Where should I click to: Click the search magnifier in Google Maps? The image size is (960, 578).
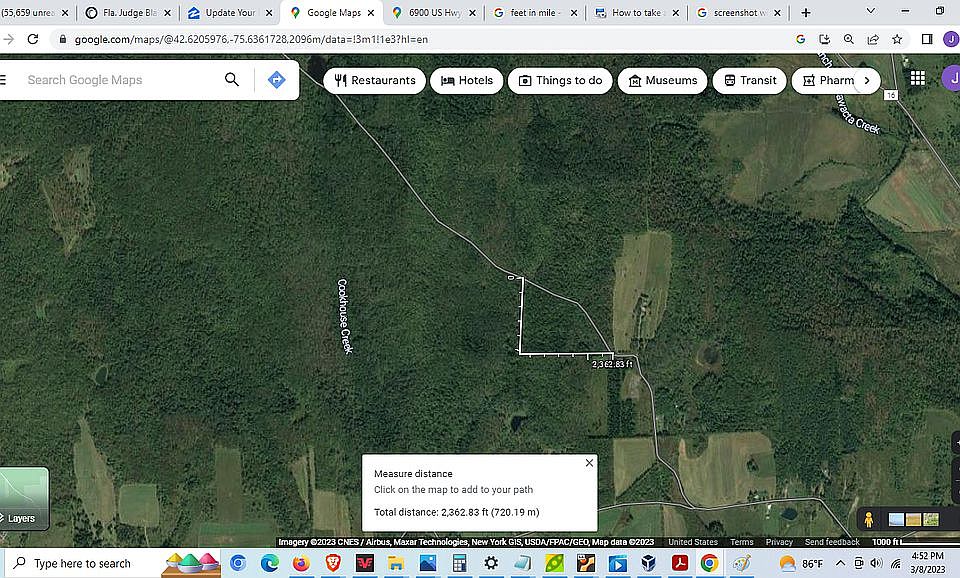232,80
